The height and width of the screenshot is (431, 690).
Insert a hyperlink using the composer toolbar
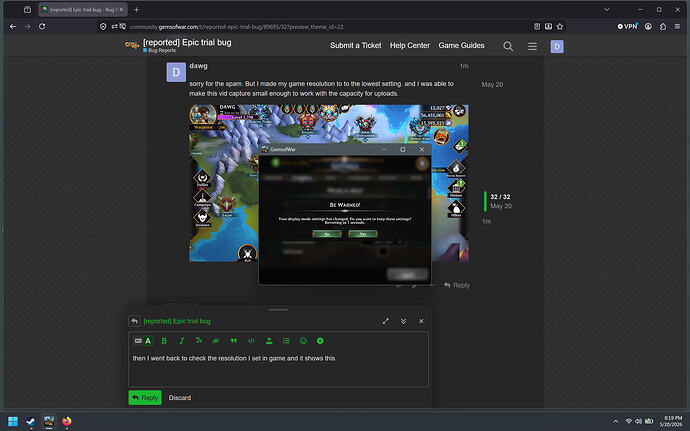[216, 341]
